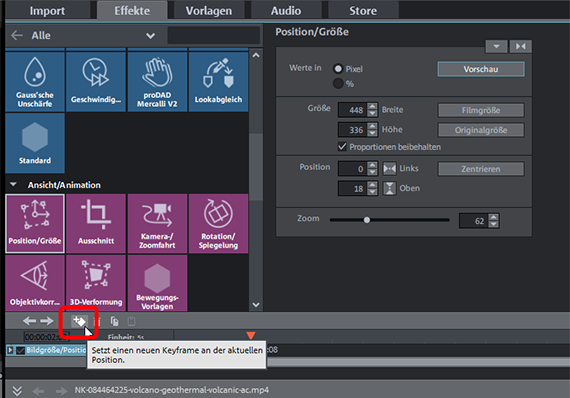The height and width of the screenshot is (398, 570).
Task: Switch to the Effekte tab
Action: tap(132, 10)
